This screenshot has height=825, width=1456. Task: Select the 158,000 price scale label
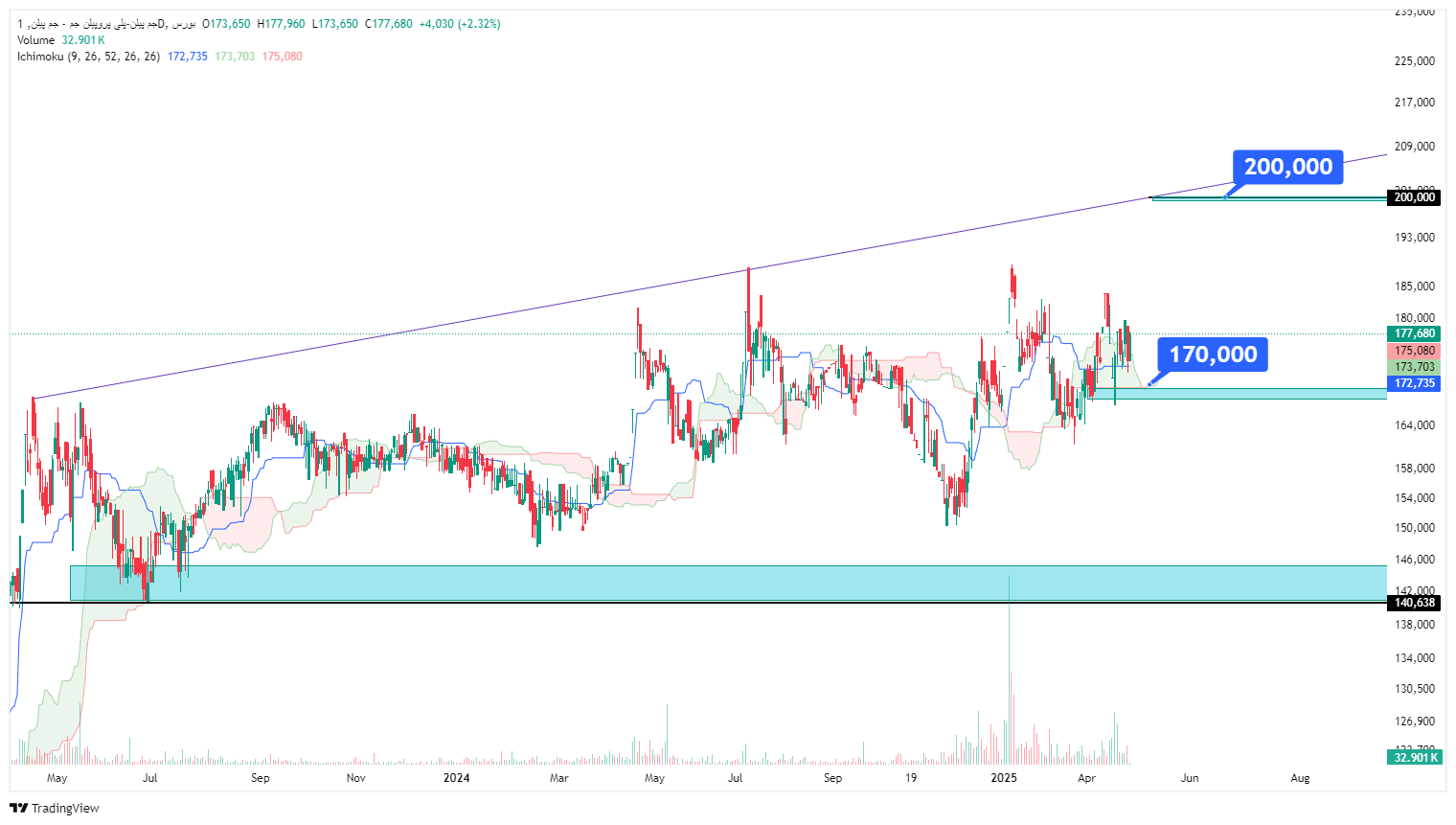[1415, 469]
